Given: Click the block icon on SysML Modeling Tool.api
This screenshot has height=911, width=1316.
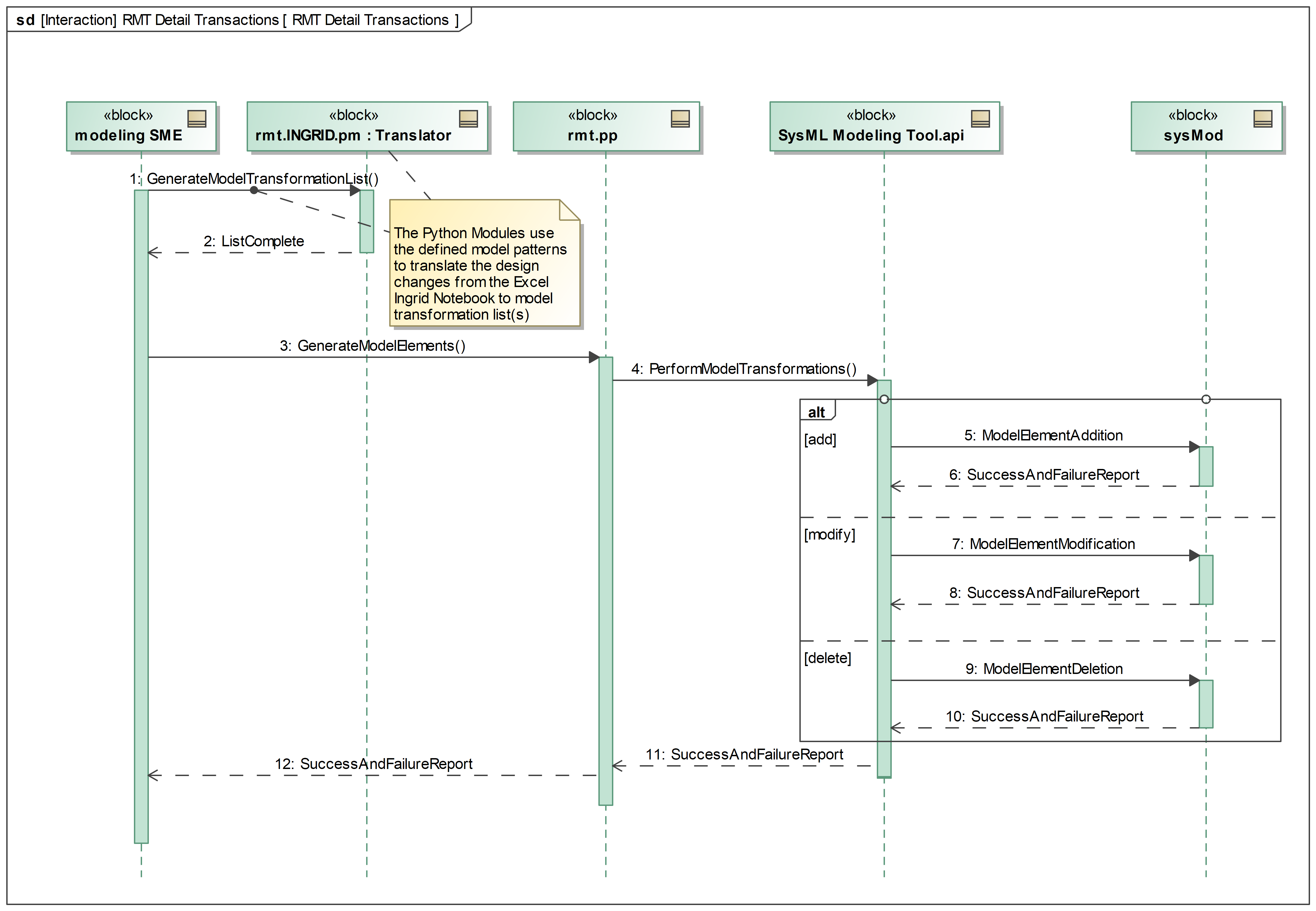Looking at the screenshot, I should [980, 119].
